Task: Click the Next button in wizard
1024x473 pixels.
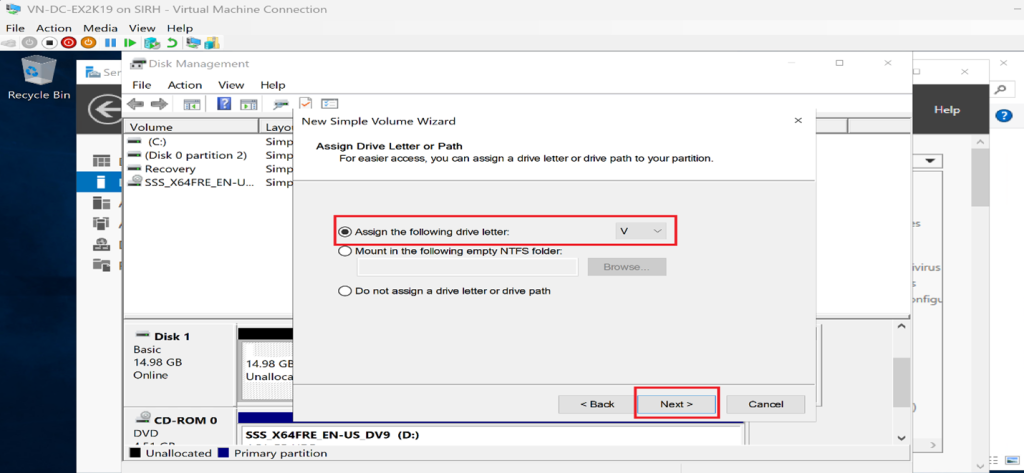Action: tap(677, 404)
